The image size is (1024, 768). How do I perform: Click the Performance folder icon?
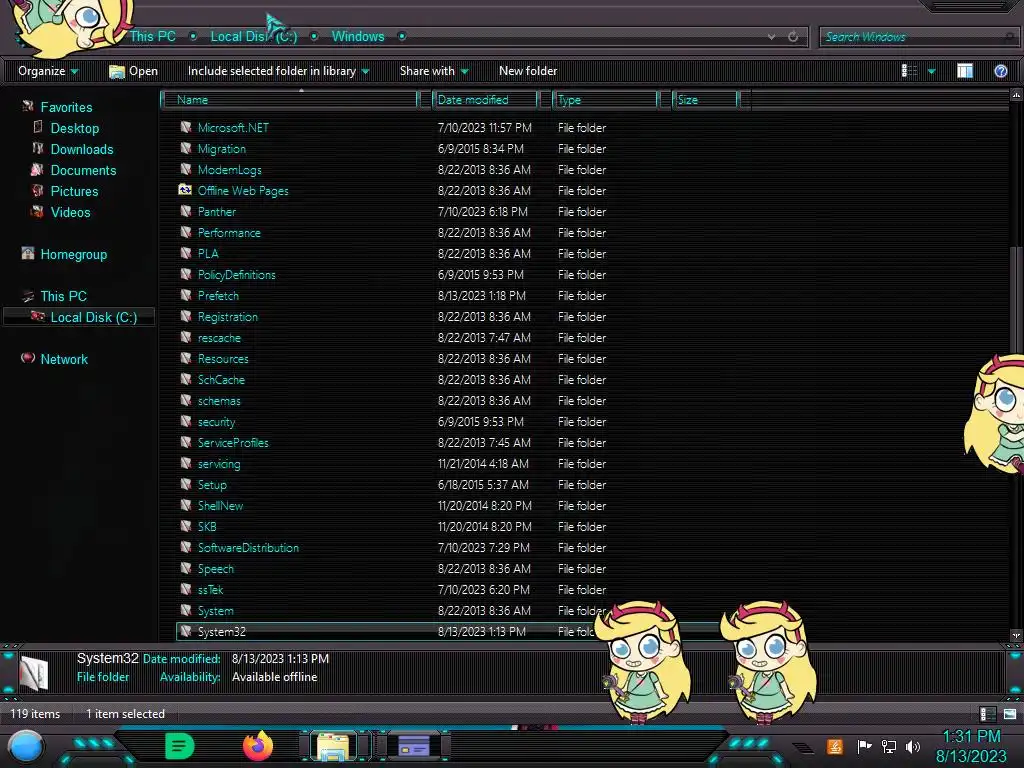pyautogui.click(x=185, y=232)
